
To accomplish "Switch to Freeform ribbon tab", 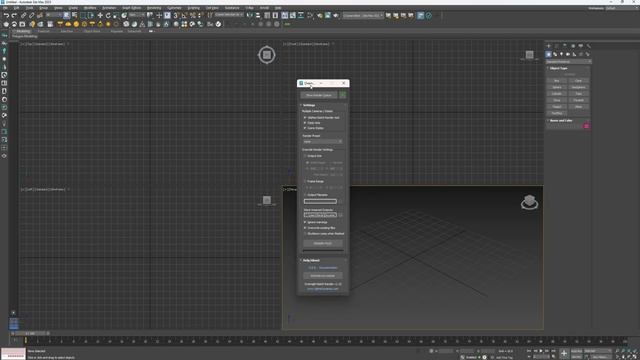I will click(43, 31).
